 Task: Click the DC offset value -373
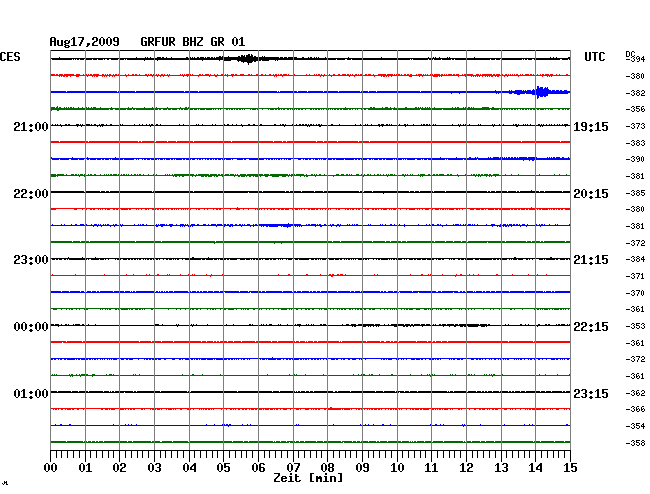(x=635, y=126)
